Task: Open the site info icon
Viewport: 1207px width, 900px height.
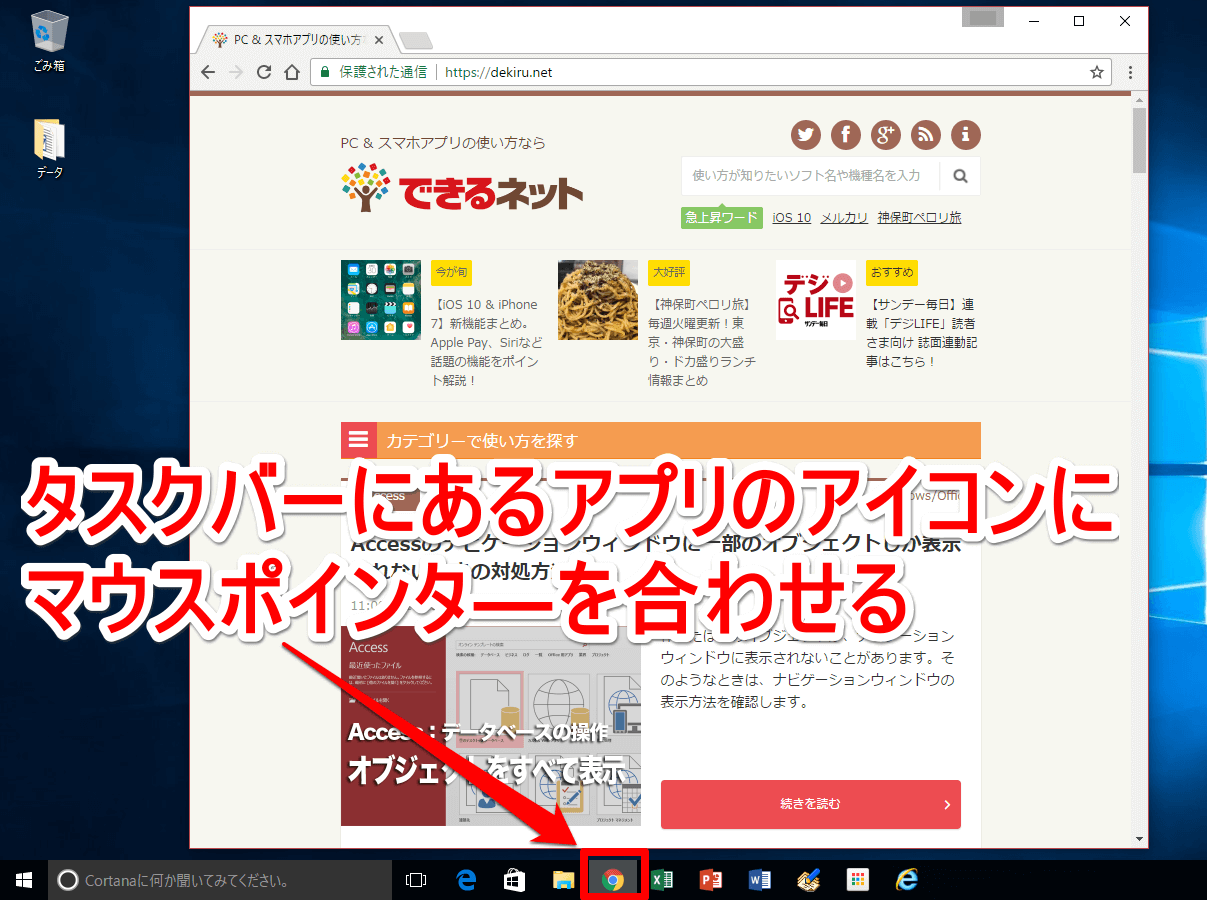Action: (x=966, y=134)
